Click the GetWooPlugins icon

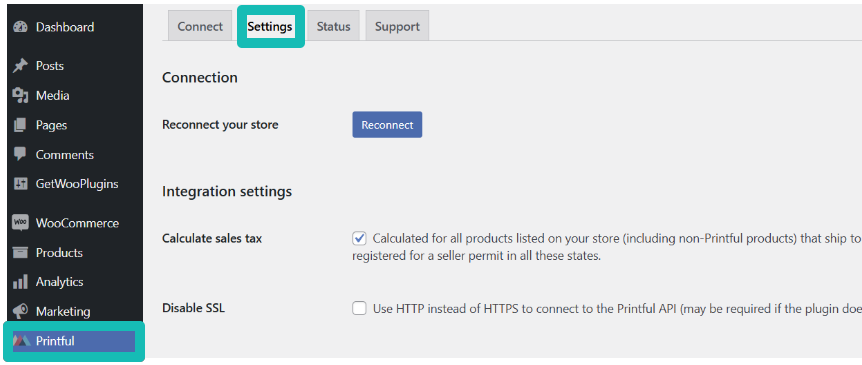[20, 184]
